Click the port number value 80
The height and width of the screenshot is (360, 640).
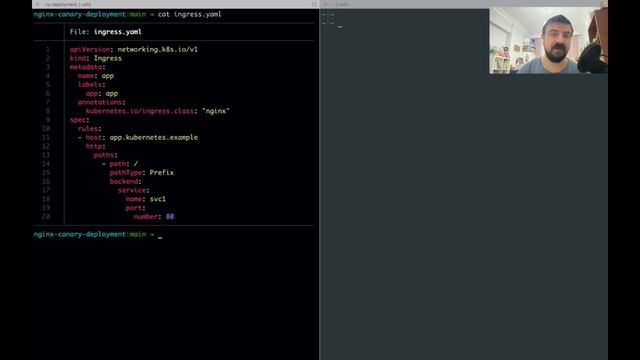tap(170, 217)
